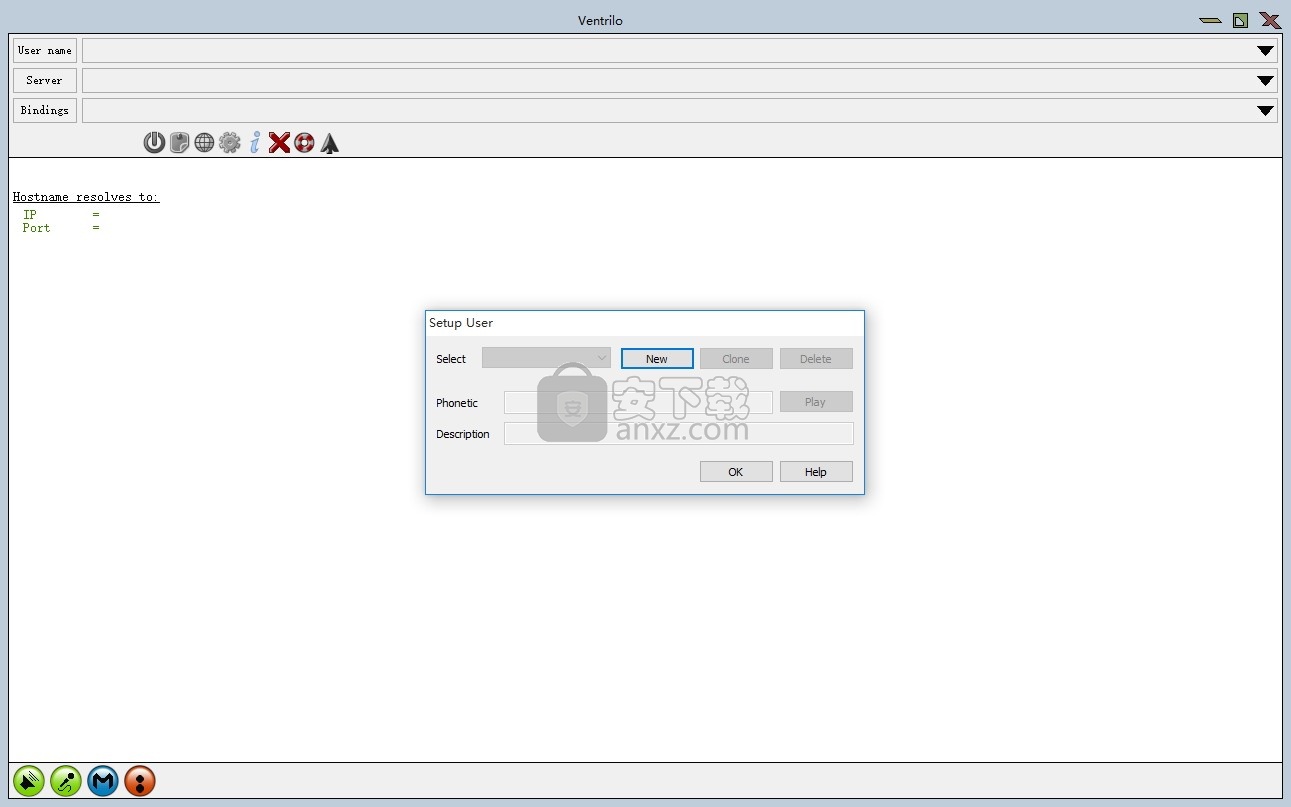The height and width of the screenshot is (807, 1291).
Task: Open the lifebuoy help icon
Action: point(304,143)
